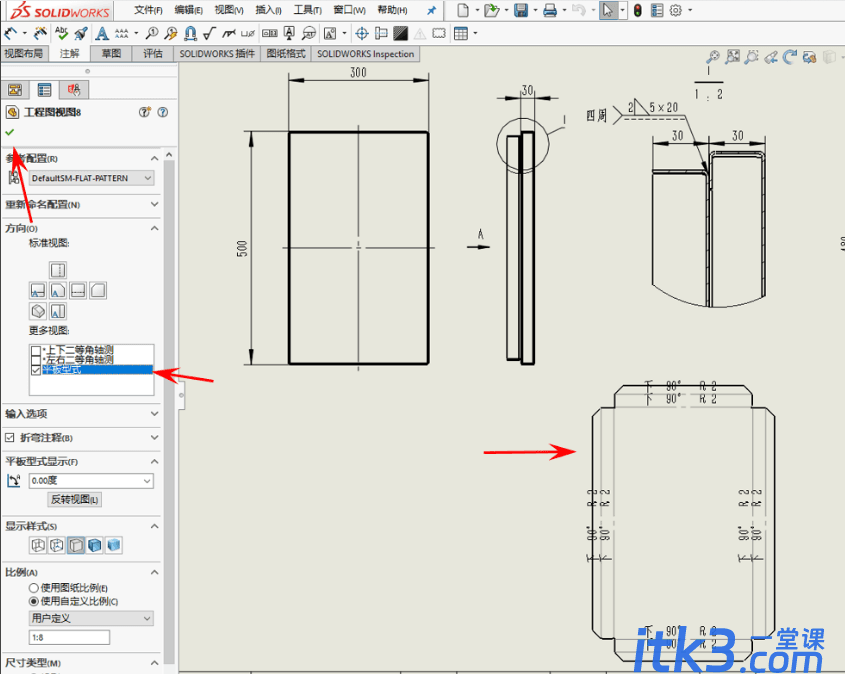Open the 帮助 Help menu
The image size is (845, 674).
coord(392,10)
